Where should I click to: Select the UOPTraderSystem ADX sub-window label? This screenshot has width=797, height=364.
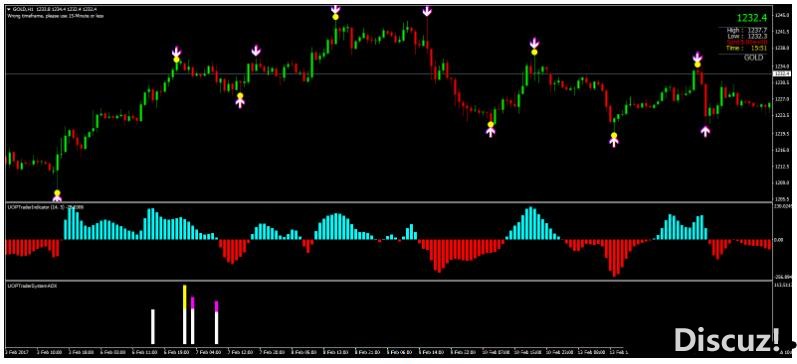pos(32,287)
